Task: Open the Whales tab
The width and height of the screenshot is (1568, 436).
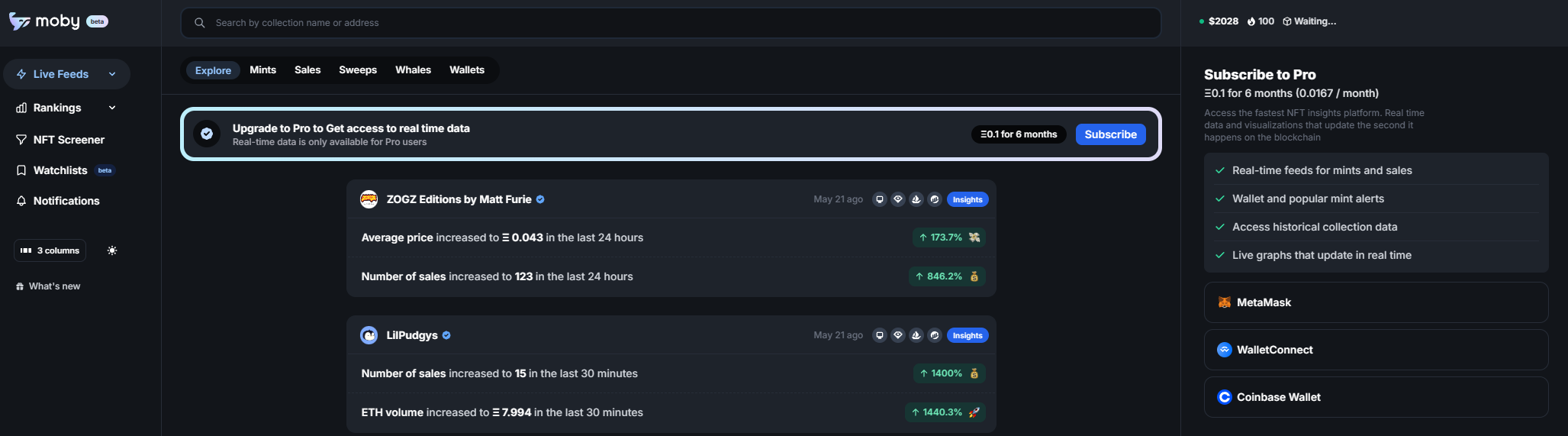Action: pos(413,70)
